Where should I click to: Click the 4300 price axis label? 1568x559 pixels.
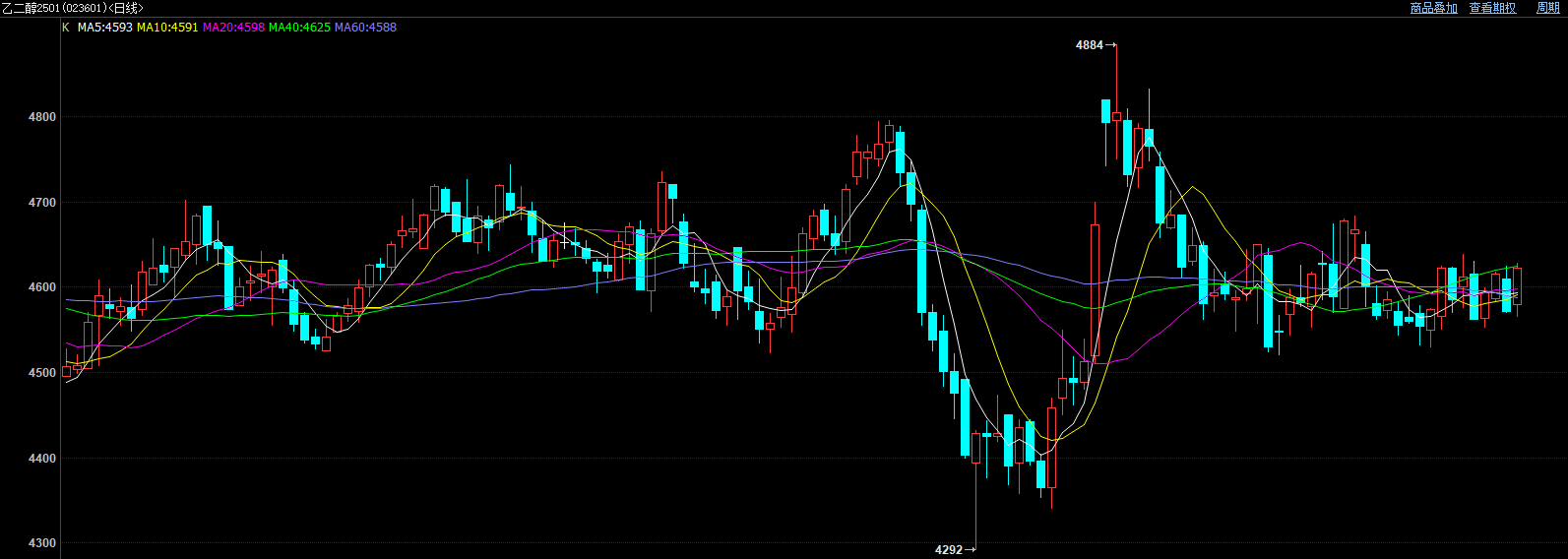[42, 543]
